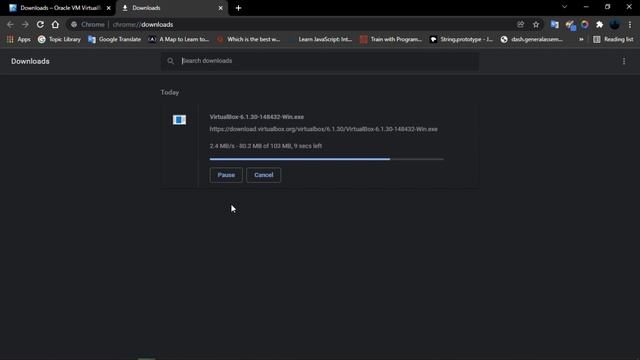Click the Downloads page heading
Image resolution: width=640 pixels, height=360 pixels.
tap(30, 61)
